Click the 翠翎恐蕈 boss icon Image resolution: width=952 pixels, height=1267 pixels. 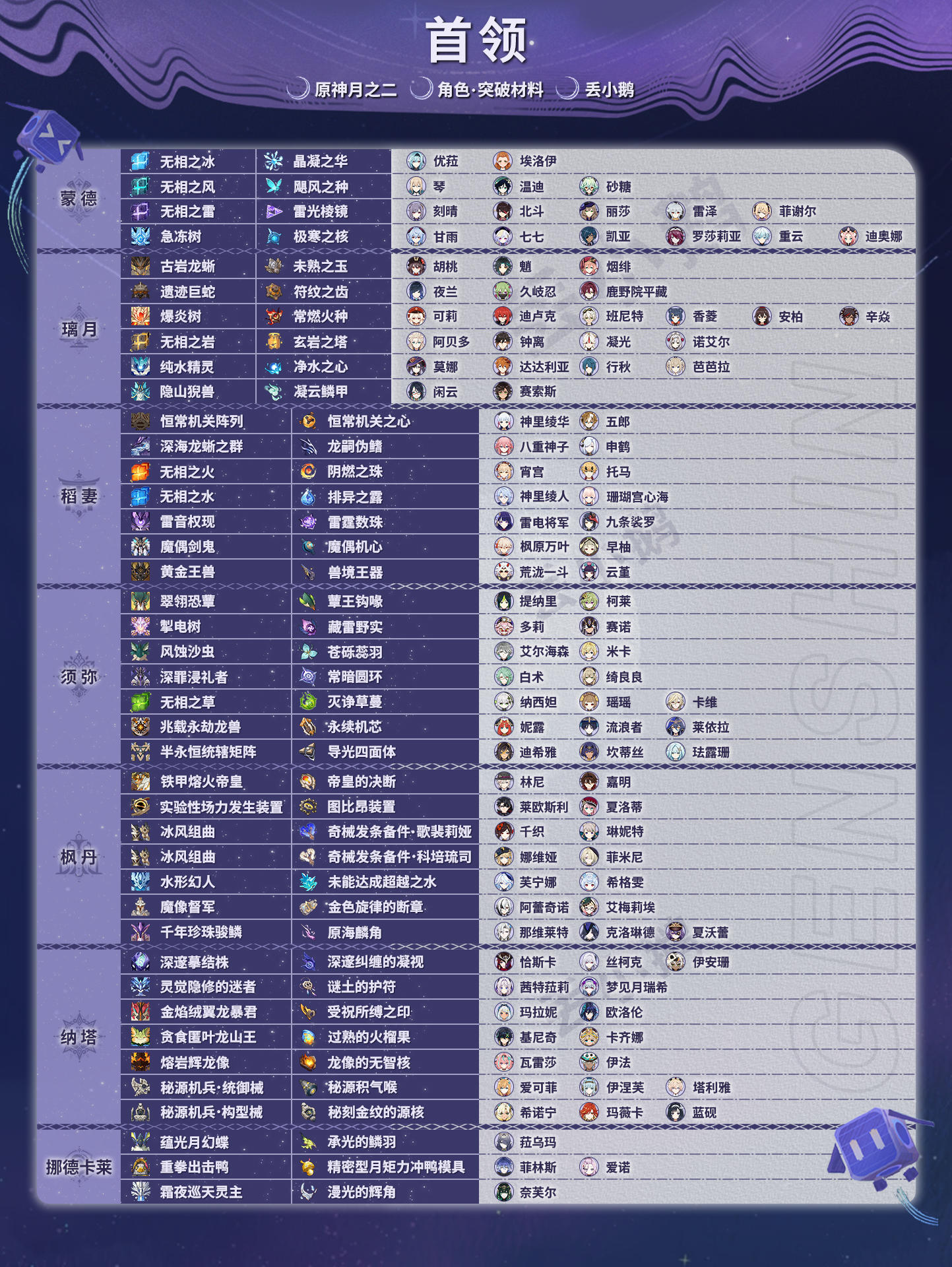(x=140, y=602)
